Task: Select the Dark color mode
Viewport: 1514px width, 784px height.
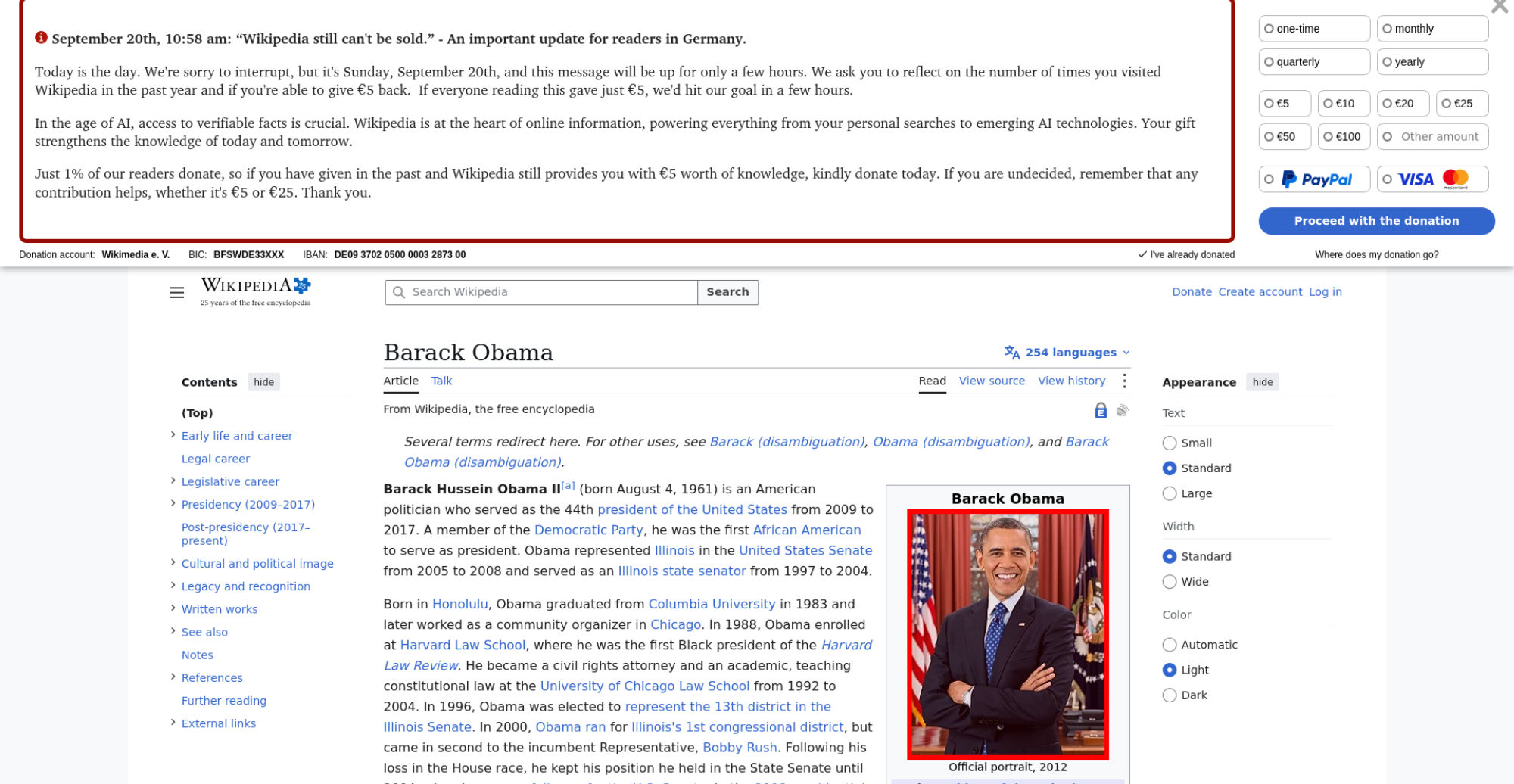Action: tap(1170, 695)
